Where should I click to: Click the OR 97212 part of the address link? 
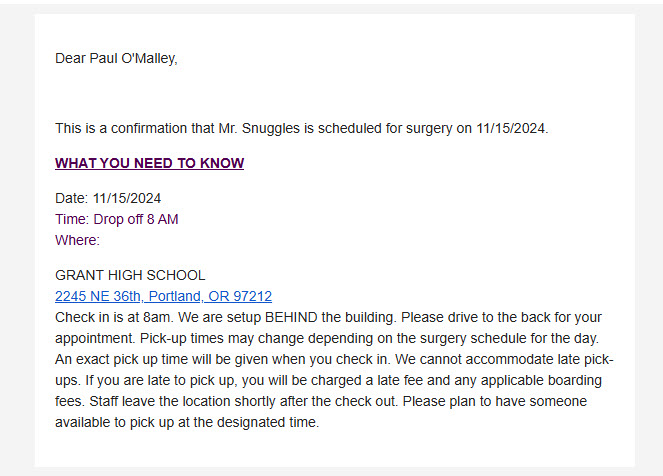click(240, 296)
